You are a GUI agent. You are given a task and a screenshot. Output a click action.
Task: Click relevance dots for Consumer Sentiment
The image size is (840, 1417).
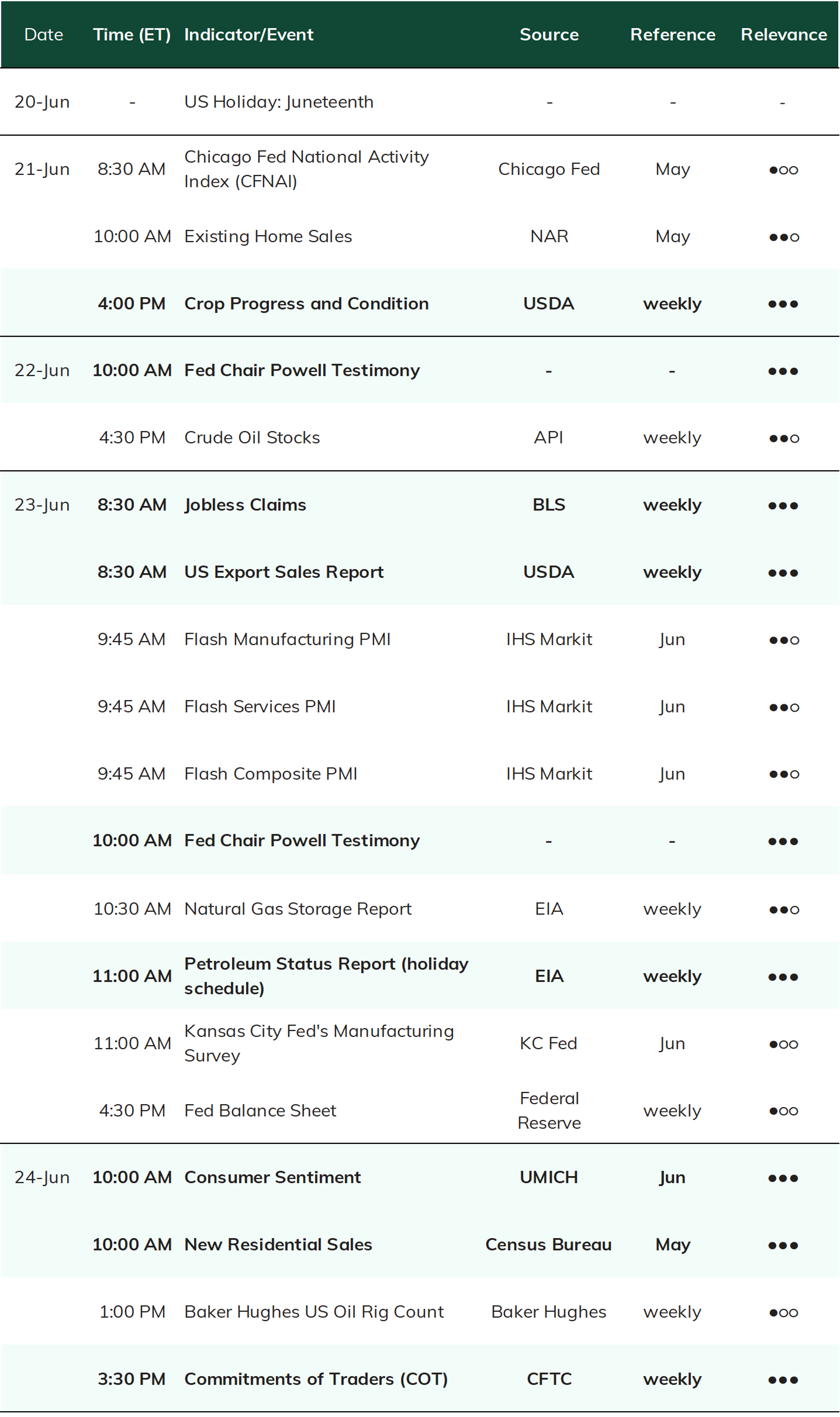point(783,1178)
